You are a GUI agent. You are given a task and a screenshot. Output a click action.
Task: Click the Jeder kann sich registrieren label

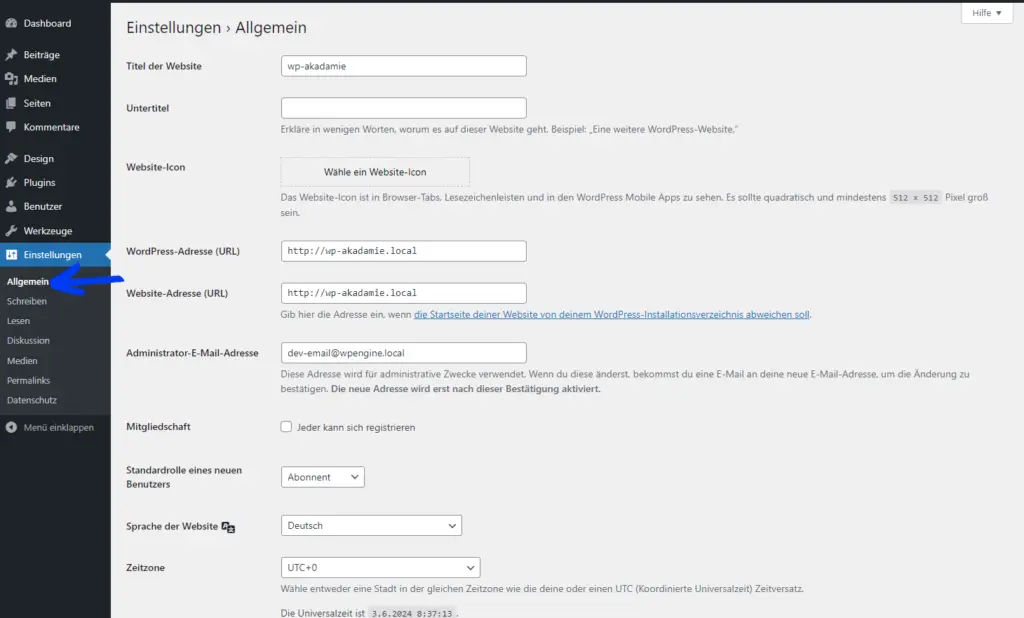coord(356,427)
